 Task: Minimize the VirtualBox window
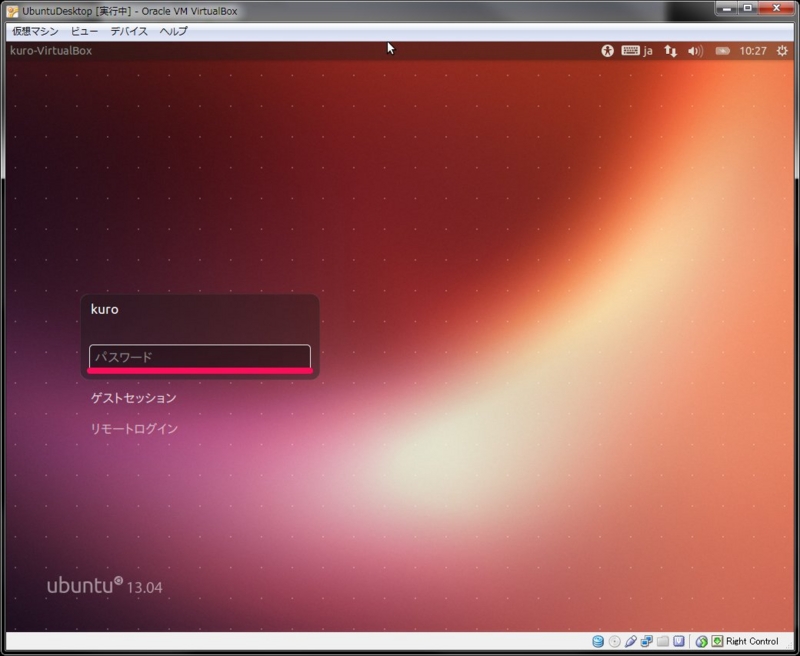[x=727, y=8]
